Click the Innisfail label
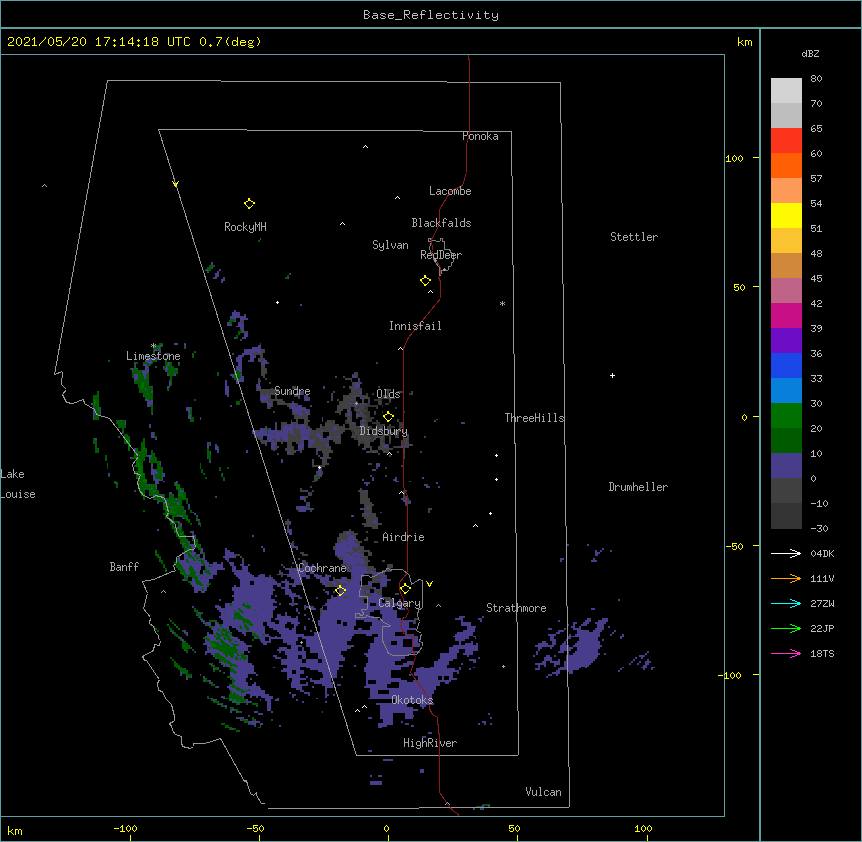This screenshot has height=842, width=862. click(x=415, y=326)
